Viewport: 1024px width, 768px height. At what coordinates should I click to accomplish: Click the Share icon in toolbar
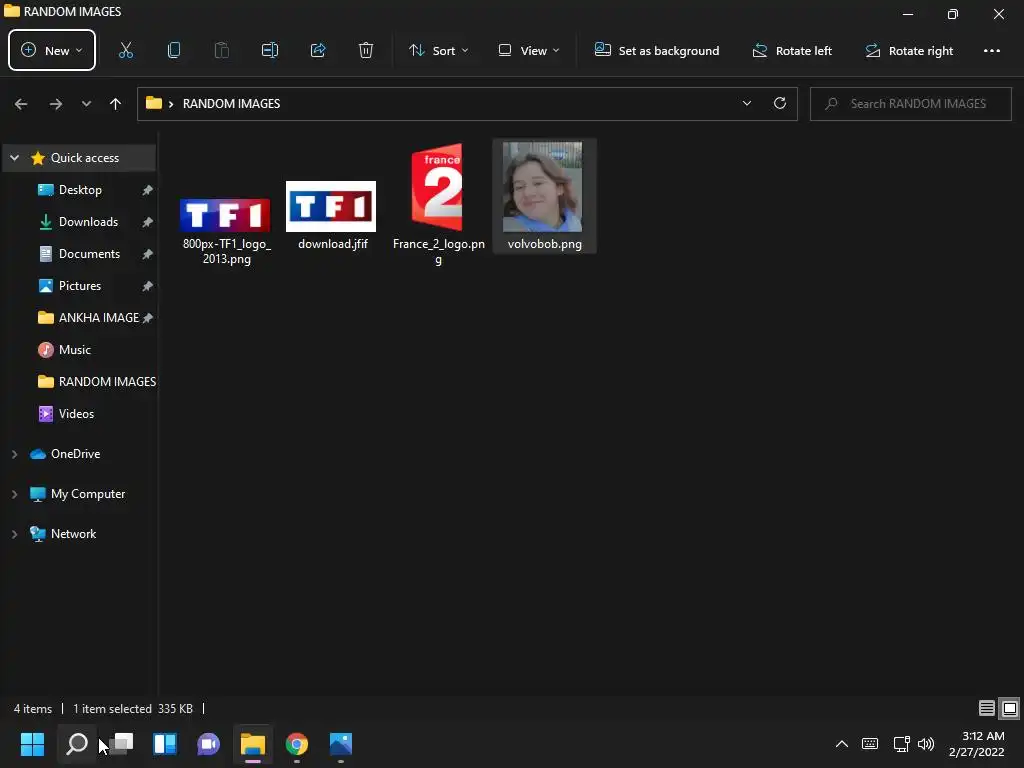[318, 50]
